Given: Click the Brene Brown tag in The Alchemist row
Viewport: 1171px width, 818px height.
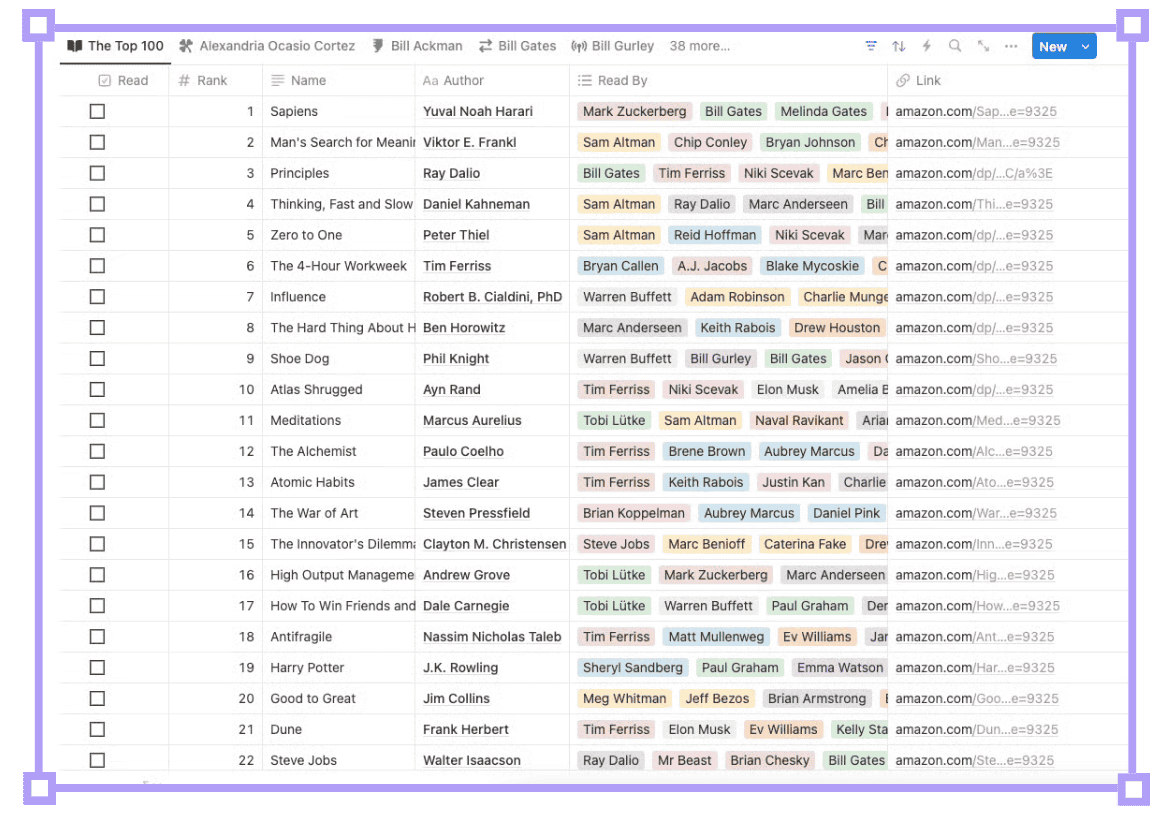Looking at the screenshot, I should [706, 452].
